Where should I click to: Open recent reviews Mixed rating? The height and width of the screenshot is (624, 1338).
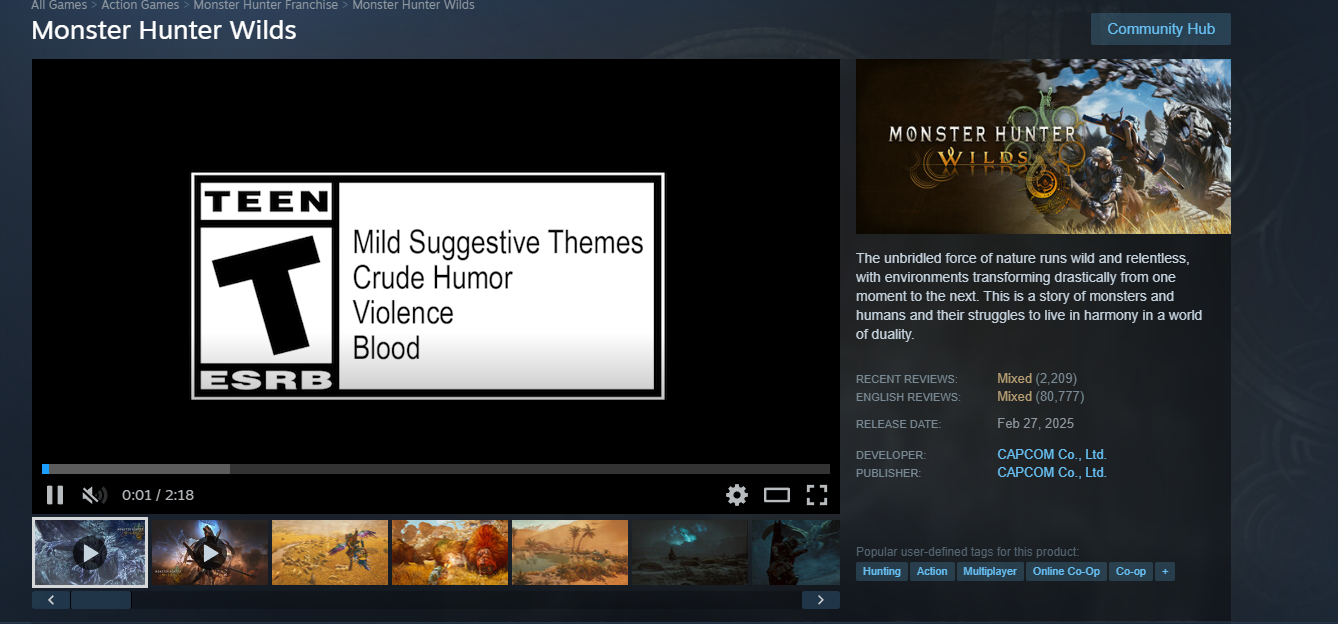(1014, 378)
